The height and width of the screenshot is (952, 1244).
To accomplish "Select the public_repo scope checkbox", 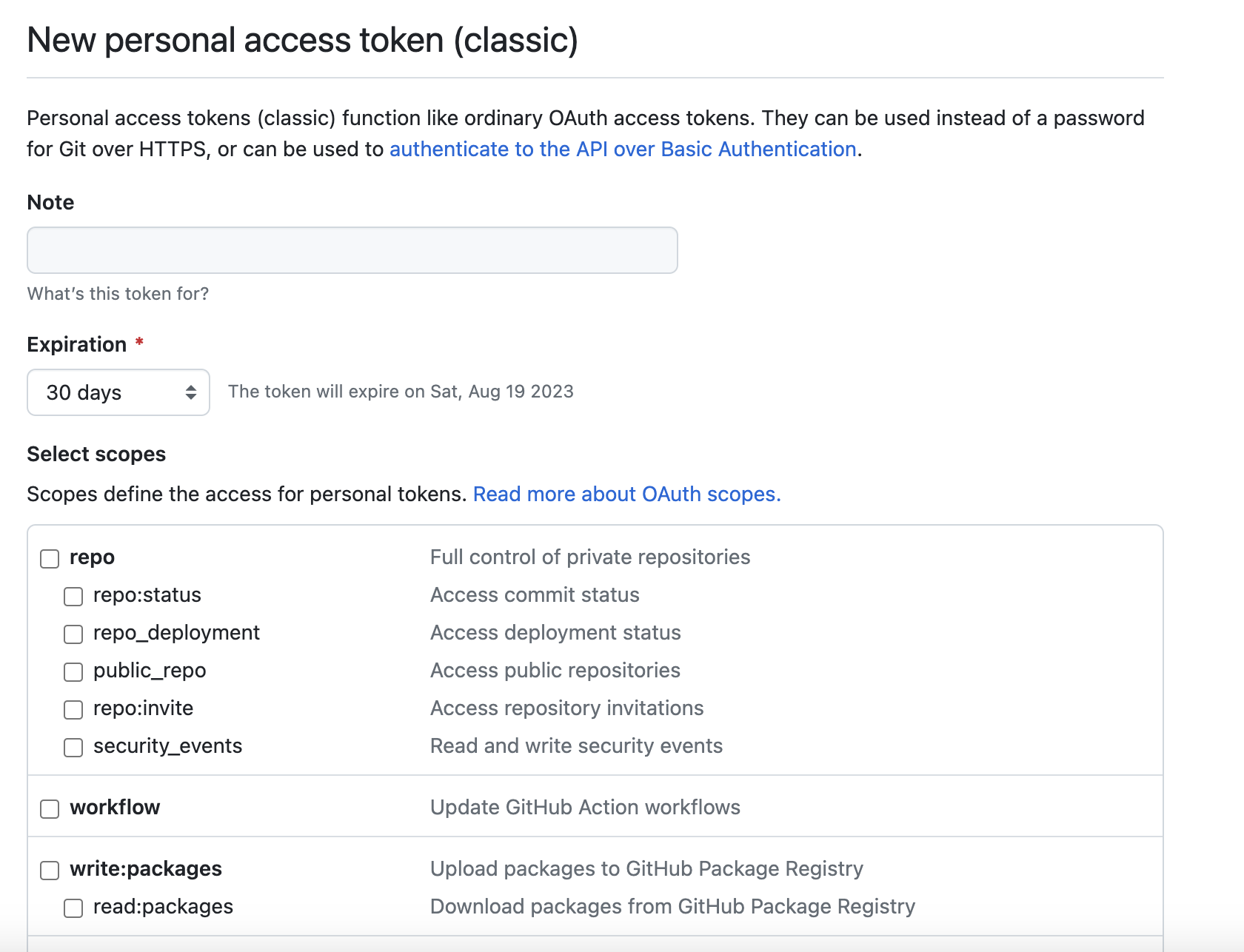I will pos(73,671).
